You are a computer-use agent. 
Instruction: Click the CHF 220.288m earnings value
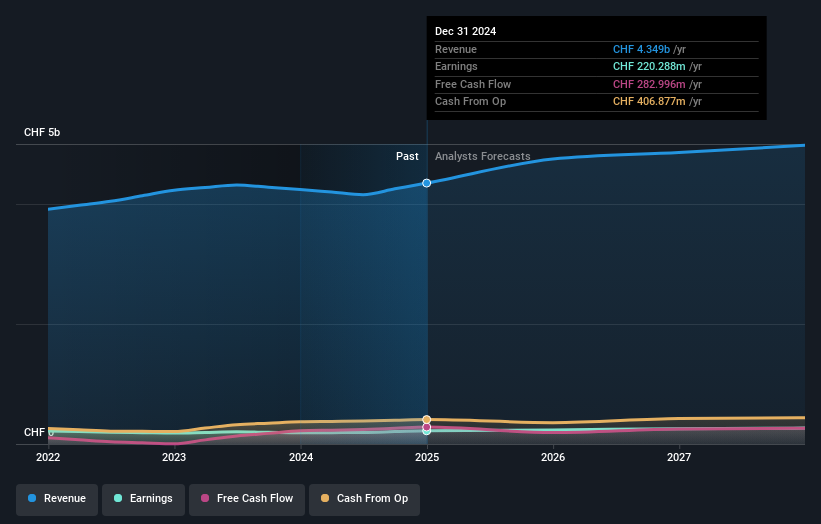[649, 66]
